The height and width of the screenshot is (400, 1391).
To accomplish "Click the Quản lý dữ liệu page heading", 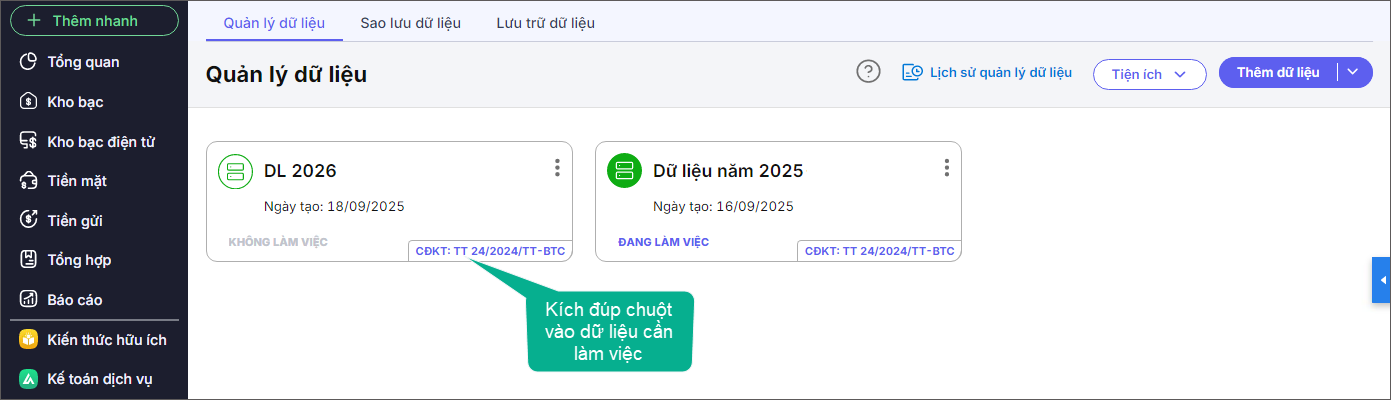I will 286,74.
